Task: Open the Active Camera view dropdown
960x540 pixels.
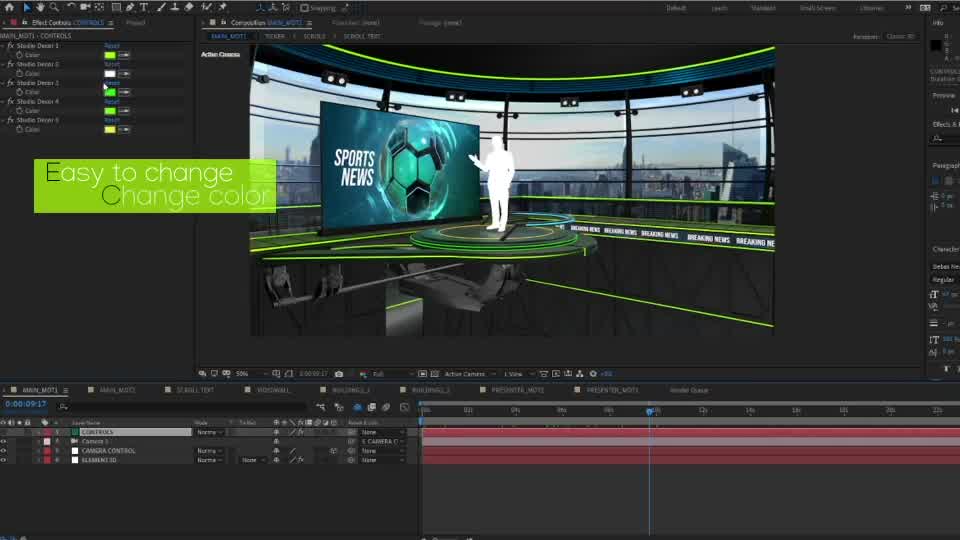Action: [470, 373]
